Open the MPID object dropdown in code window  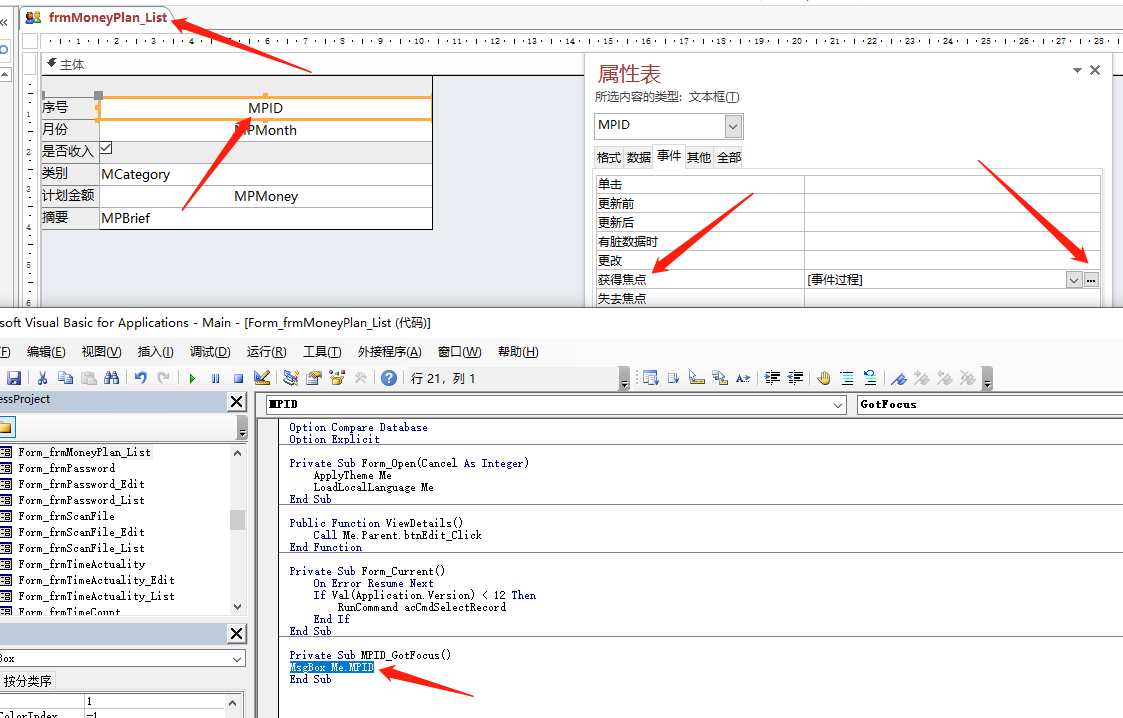pos(838,405)
